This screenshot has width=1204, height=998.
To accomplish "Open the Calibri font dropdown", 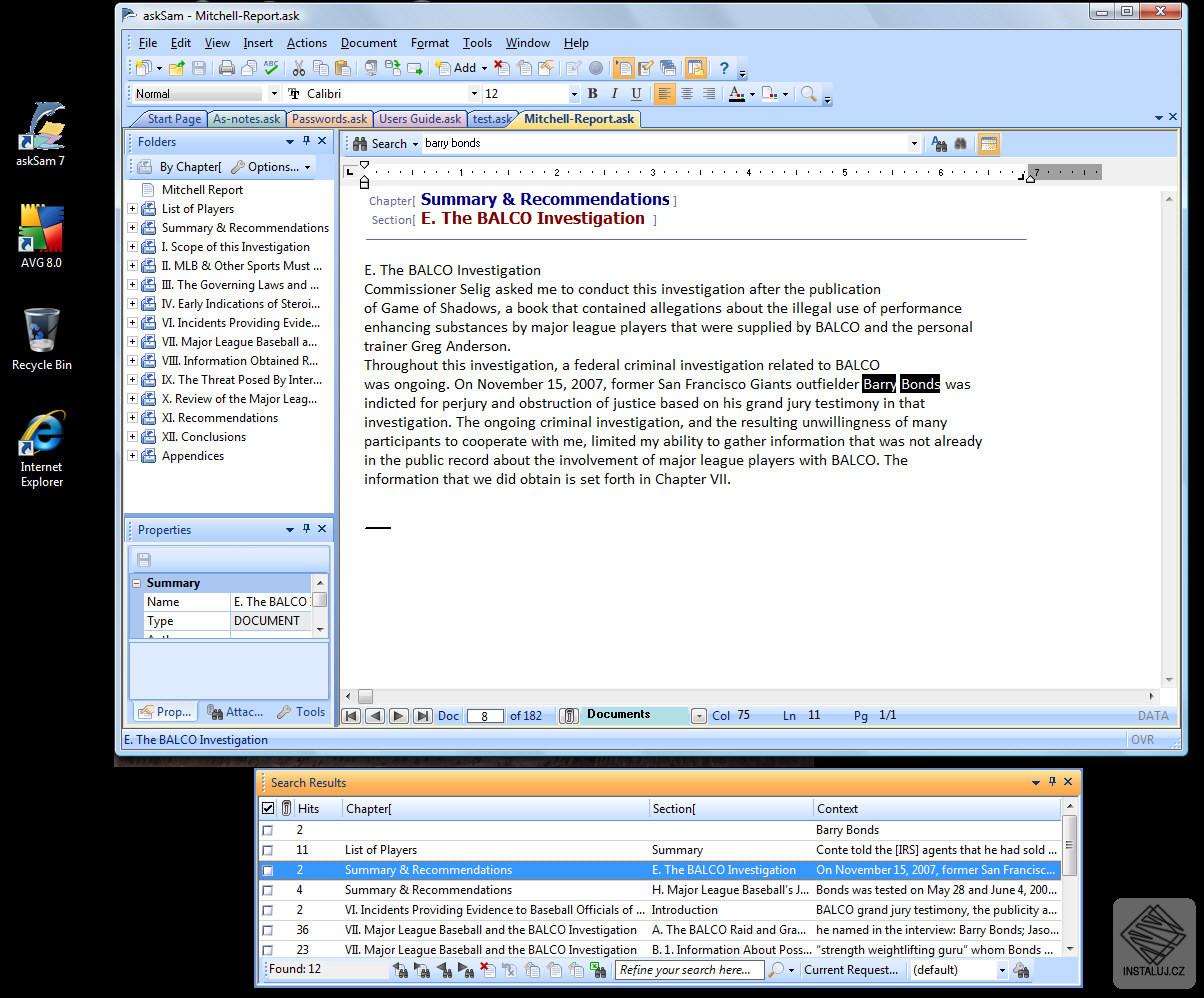I will click(474, 94).
